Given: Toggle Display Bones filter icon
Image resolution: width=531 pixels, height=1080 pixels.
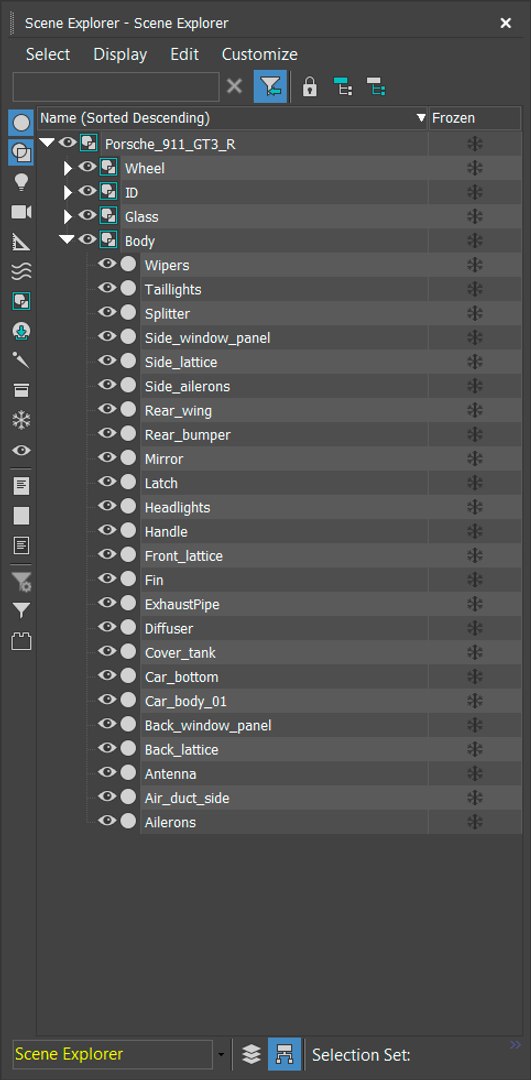Looking at the screenshot, I should (x=21, y=360).
